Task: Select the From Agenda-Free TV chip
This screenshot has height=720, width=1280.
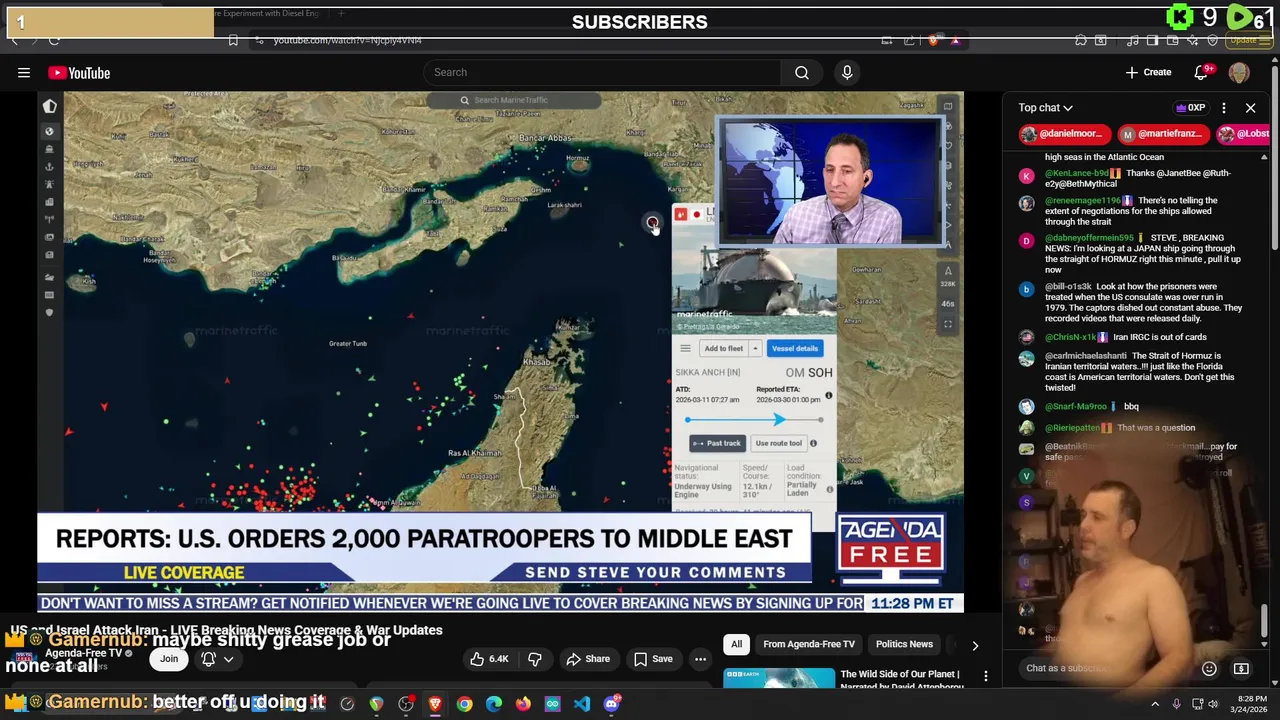Action: [x=809, y=644]
